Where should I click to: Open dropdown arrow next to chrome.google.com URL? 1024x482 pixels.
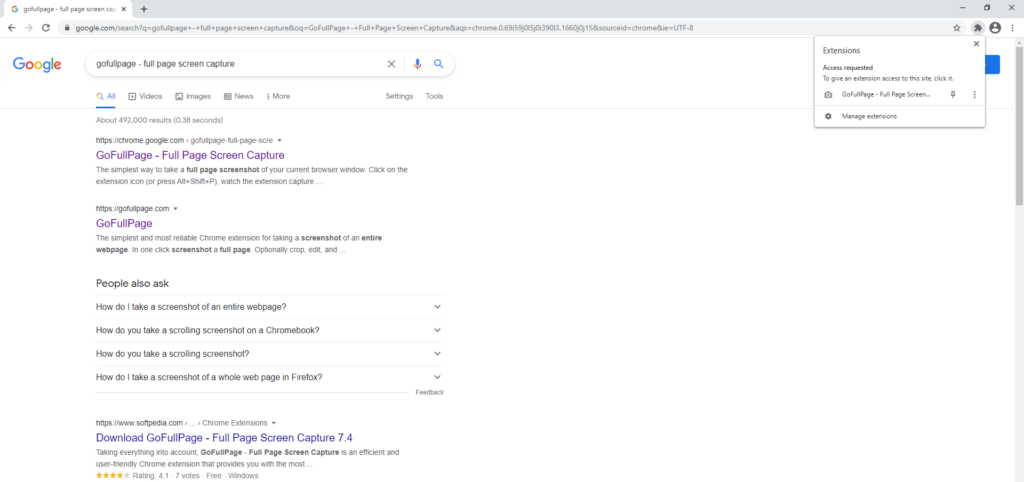280,140
